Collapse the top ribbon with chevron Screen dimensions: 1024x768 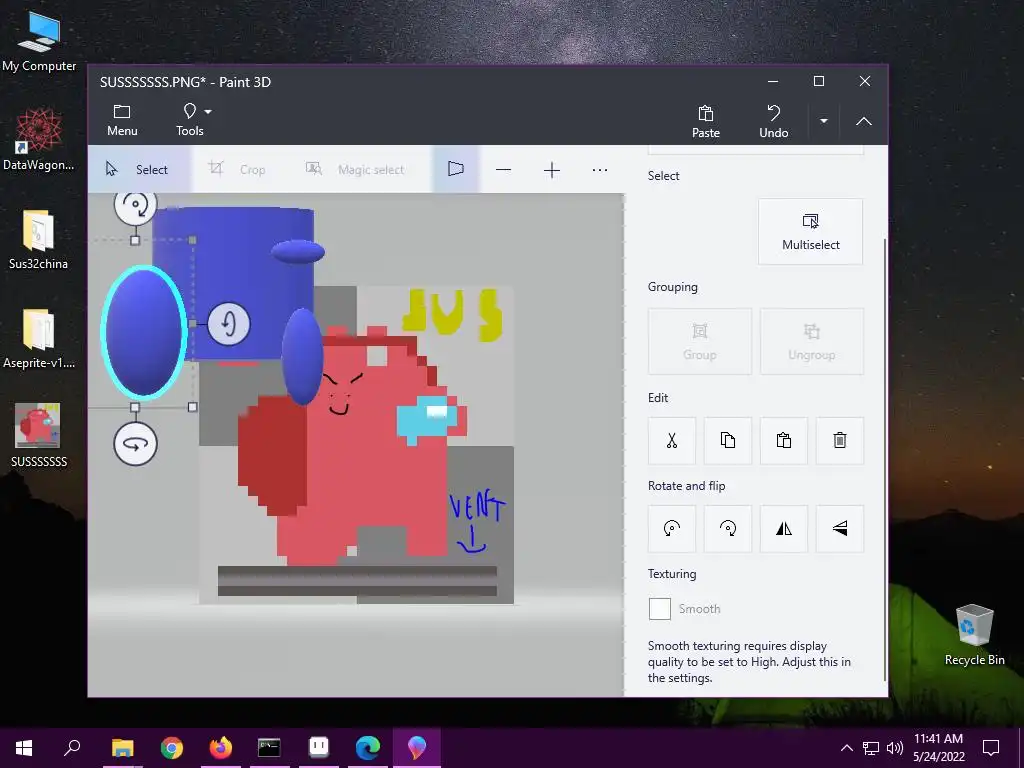click(x=863, y=121)
